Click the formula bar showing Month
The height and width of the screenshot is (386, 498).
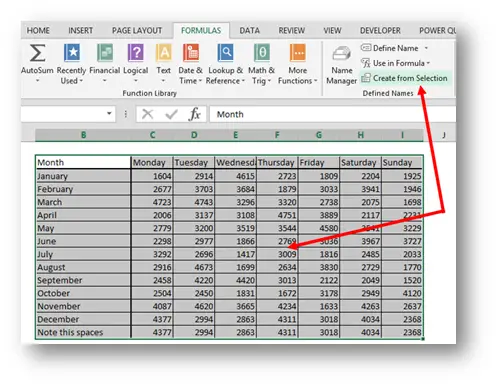[x=332, y=114]
